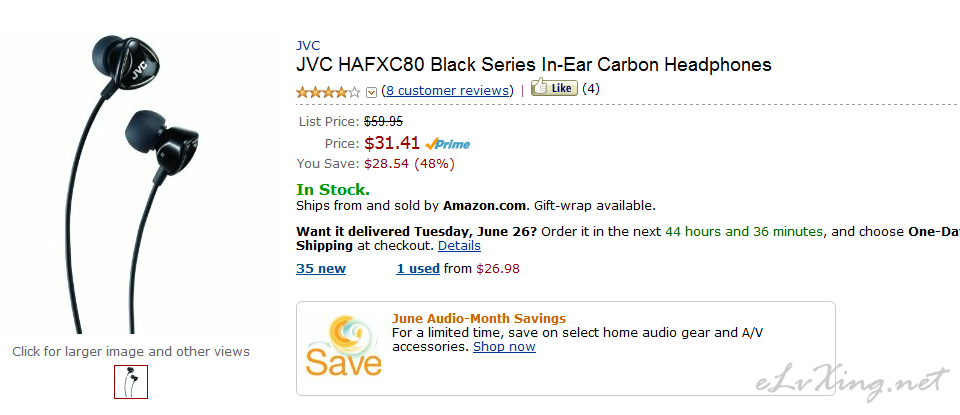This screenshot has height=415, width=960.
Task: Click the JVC brand link
Action: (308, 45)
